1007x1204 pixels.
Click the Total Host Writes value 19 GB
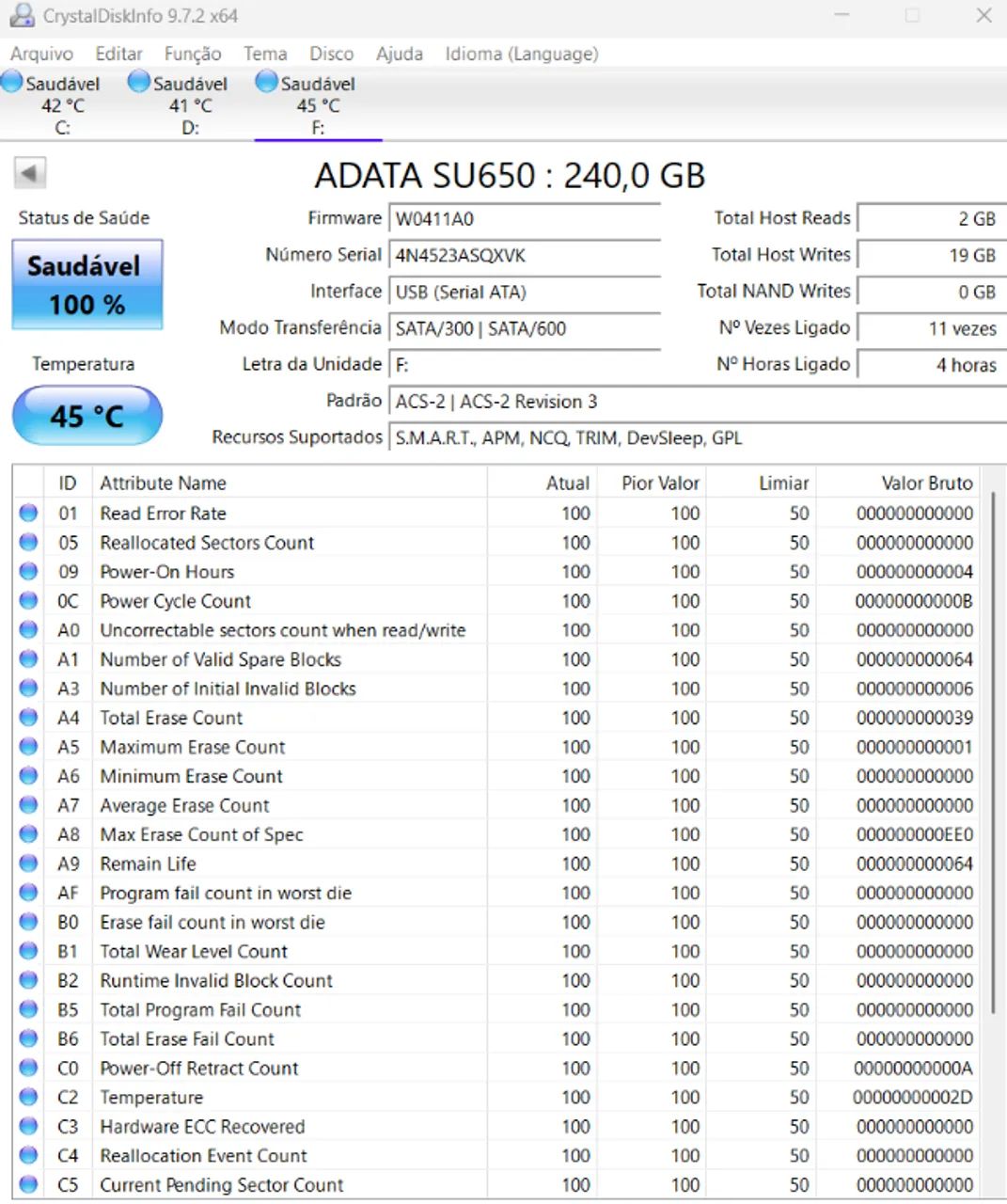coord(932,255)
